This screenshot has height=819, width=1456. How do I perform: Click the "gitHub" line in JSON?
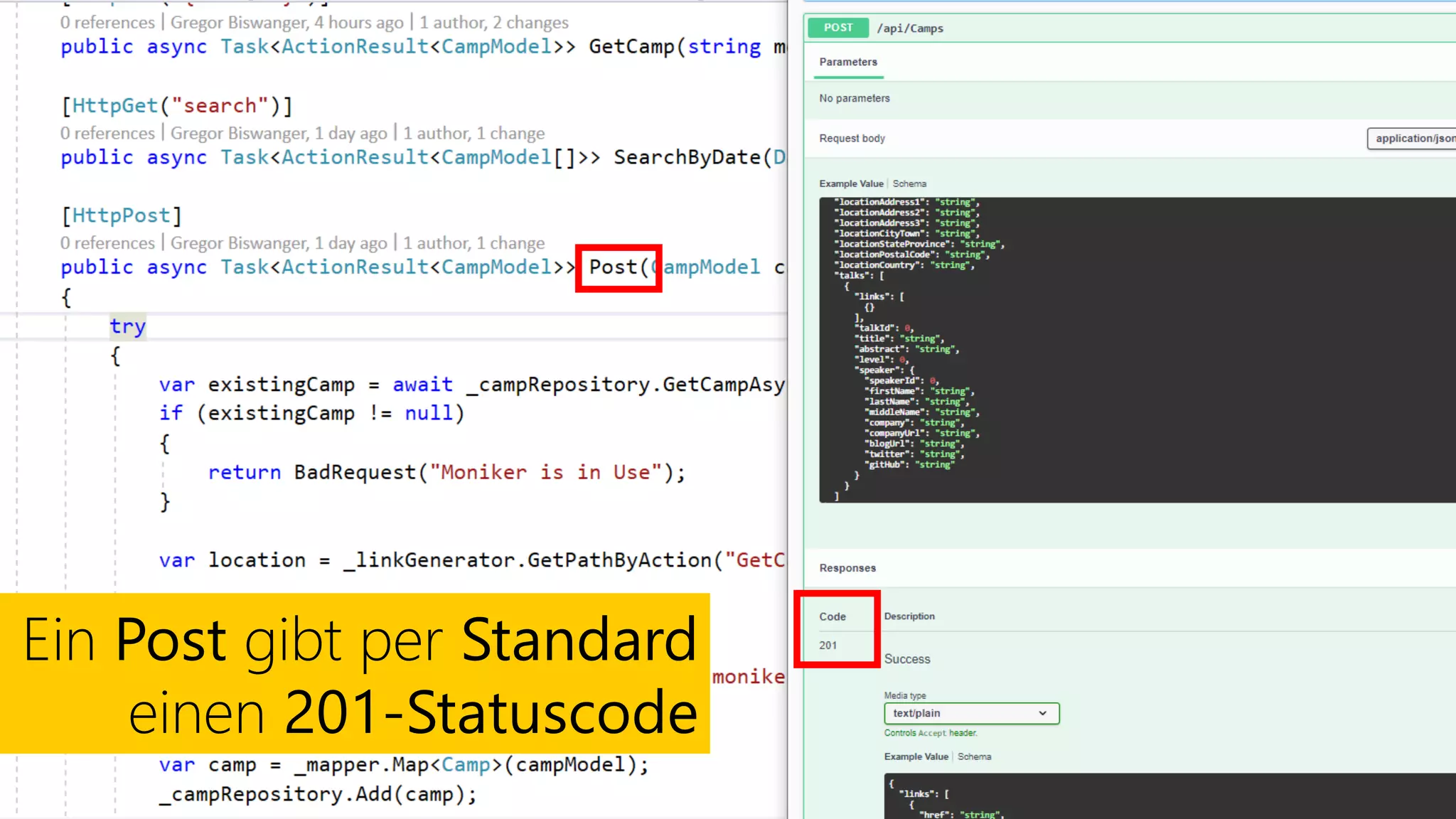[909, 465]
